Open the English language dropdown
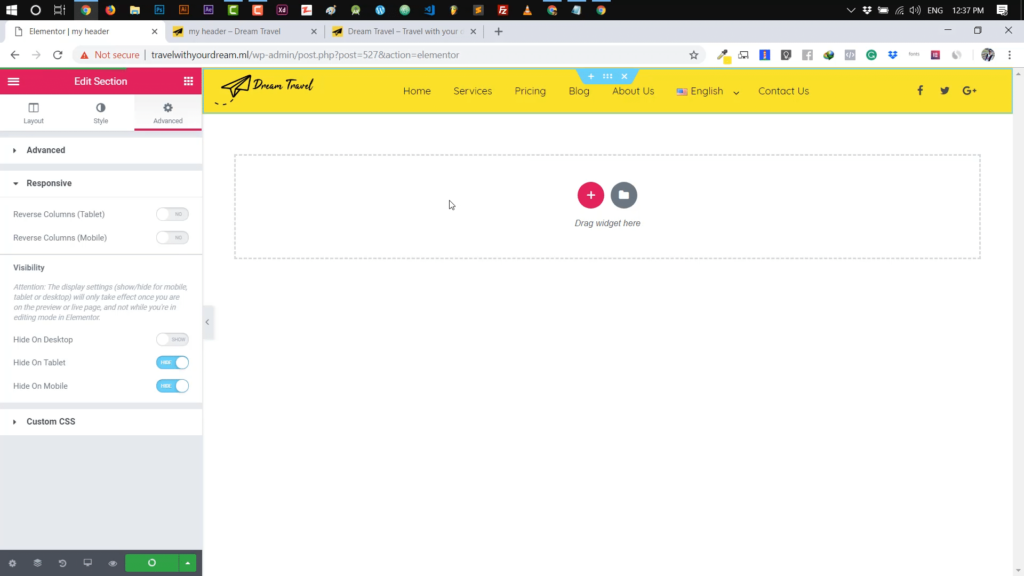The image size is (1024, 576). [x=708, y=91]
